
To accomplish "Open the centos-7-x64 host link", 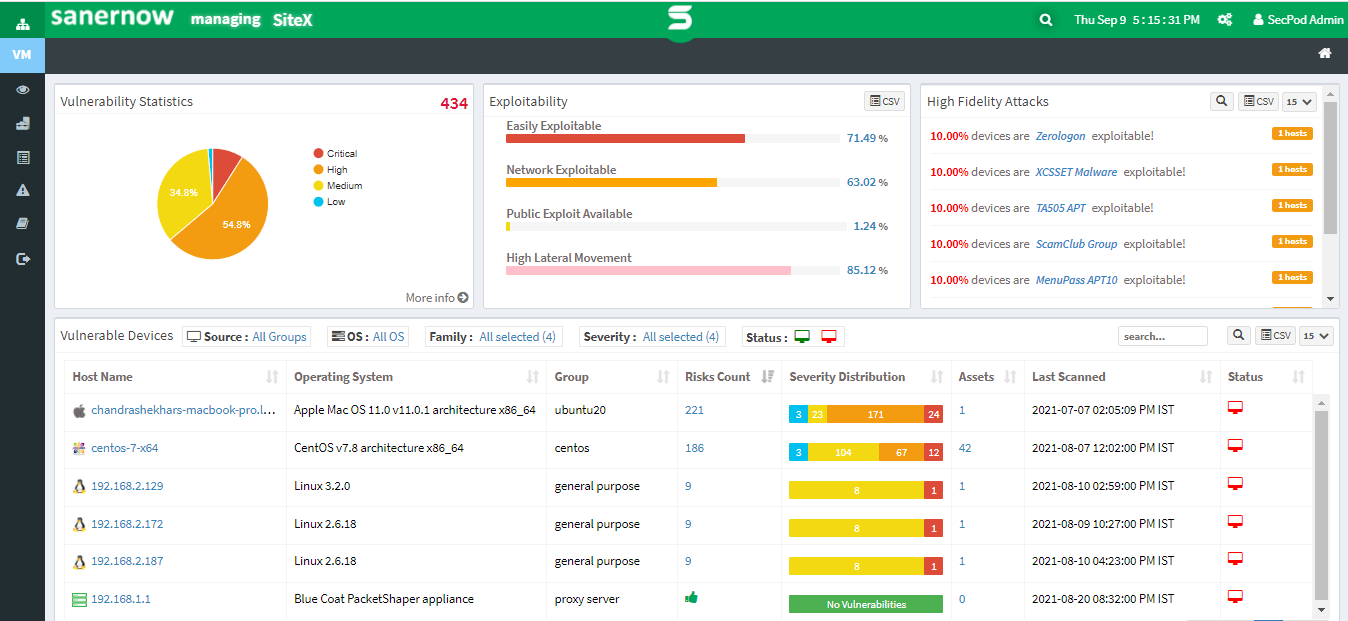I will (124, 448).
